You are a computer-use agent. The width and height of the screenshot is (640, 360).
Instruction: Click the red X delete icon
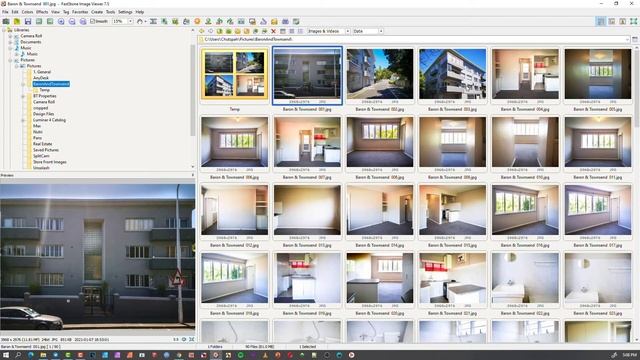coord(273,31)
